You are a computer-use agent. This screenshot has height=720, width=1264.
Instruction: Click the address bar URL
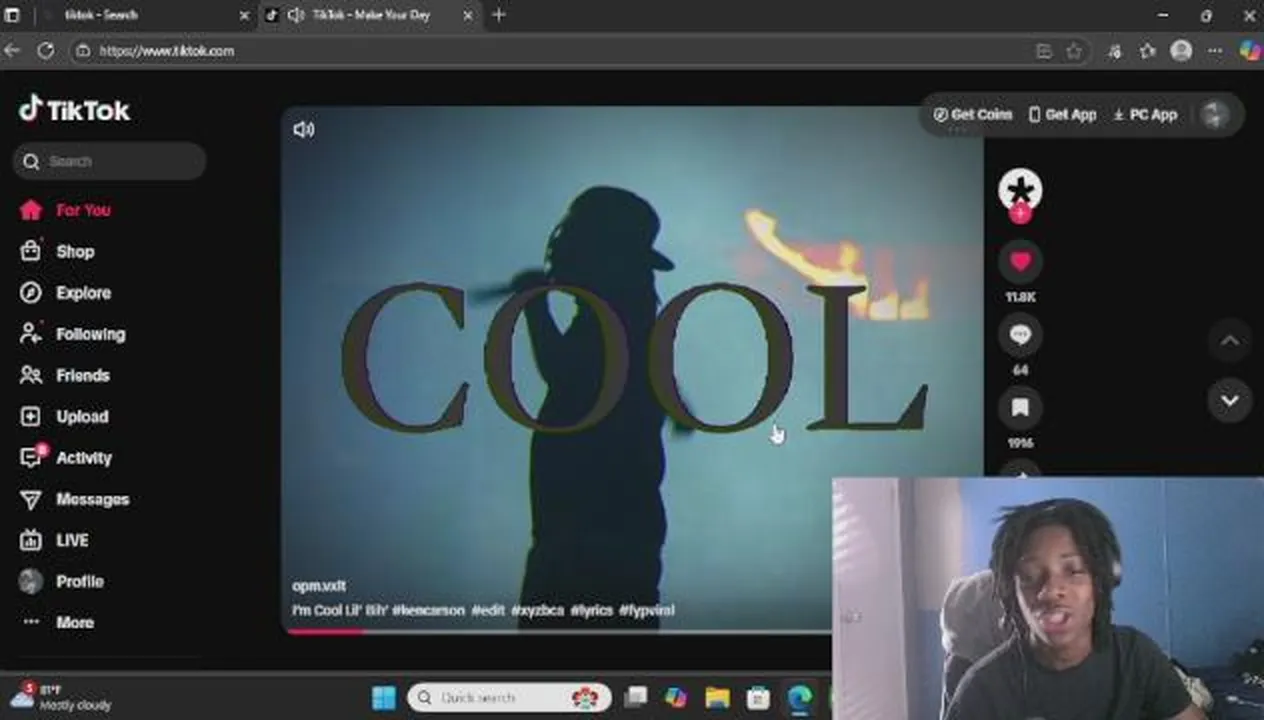tap(166, 51)
